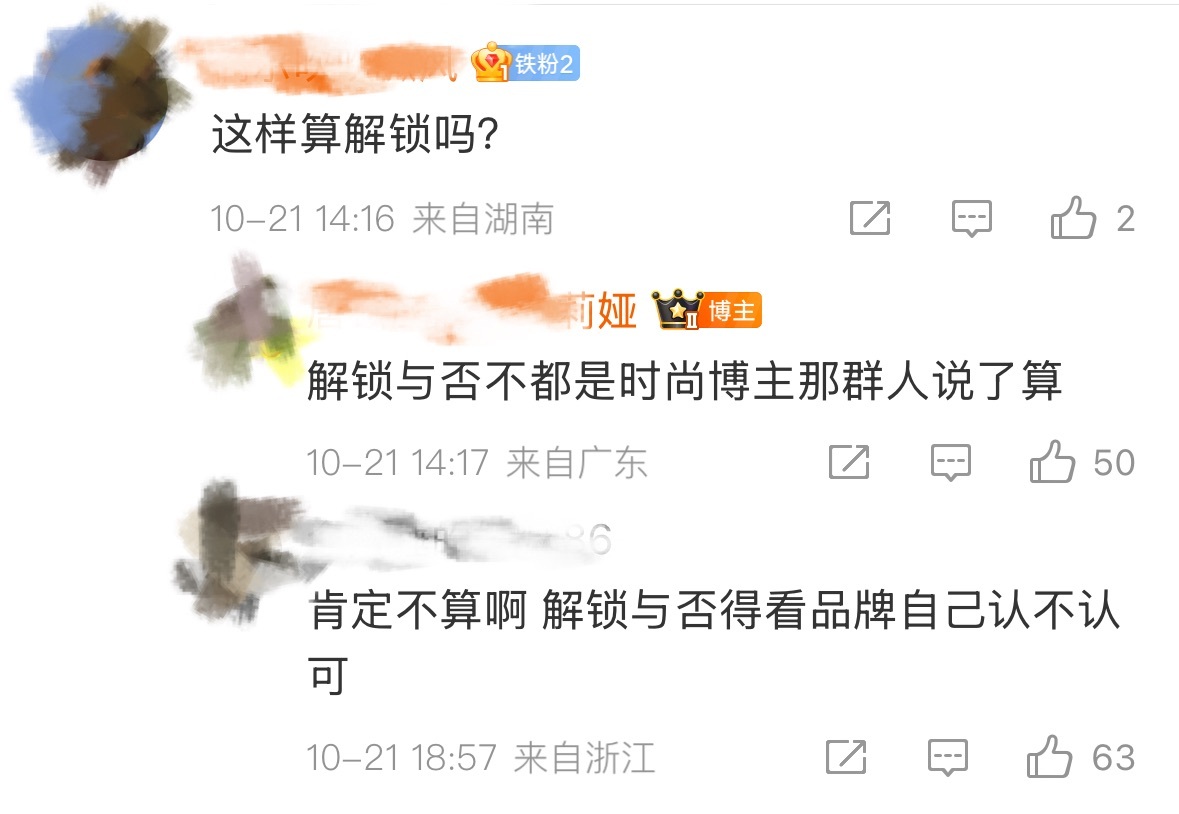Reply to the 18:57 comment
Viewport: 1179px width, 814px height.
(x=947, y=757)
